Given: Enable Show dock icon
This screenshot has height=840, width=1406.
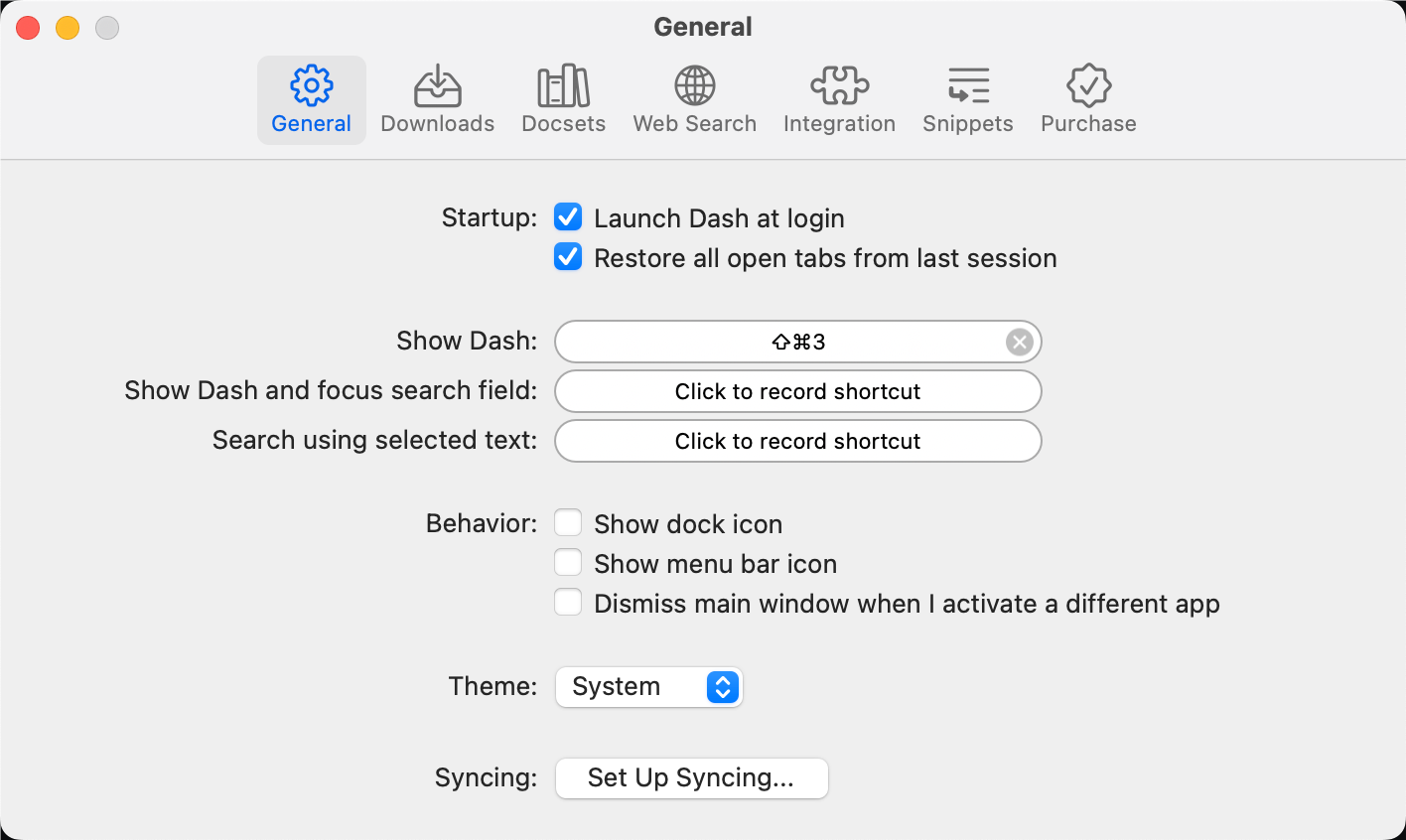Looking at the screenshot, I should (x=568, y=522).
